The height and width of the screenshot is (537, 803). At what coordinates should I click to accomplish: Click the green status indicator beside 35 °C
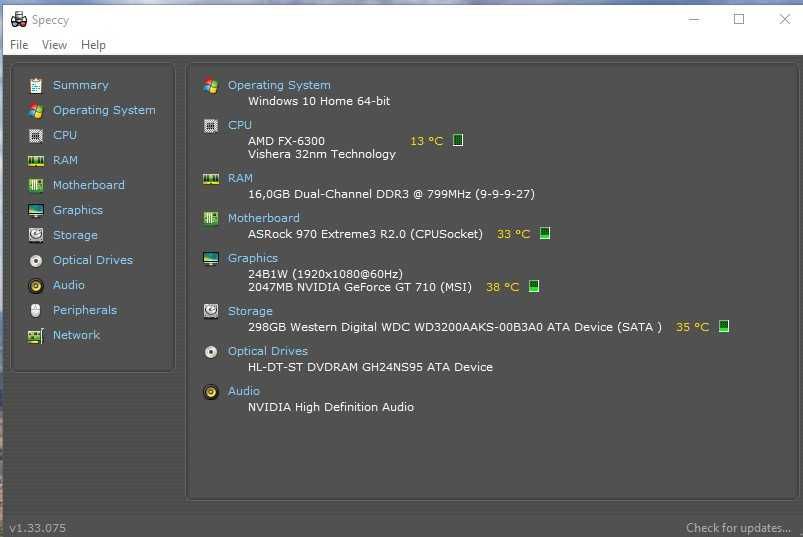[724, 326]
